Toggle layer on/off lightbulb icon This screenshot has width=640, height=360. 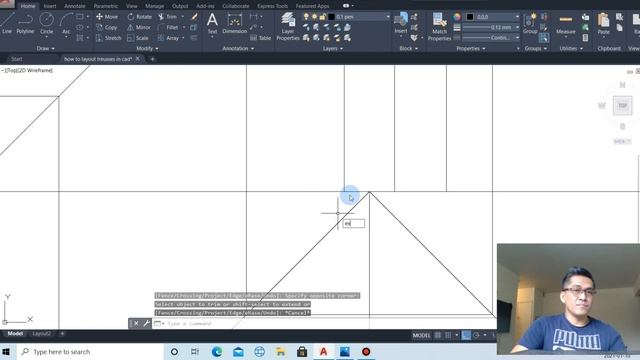click(x=306, y=17)
